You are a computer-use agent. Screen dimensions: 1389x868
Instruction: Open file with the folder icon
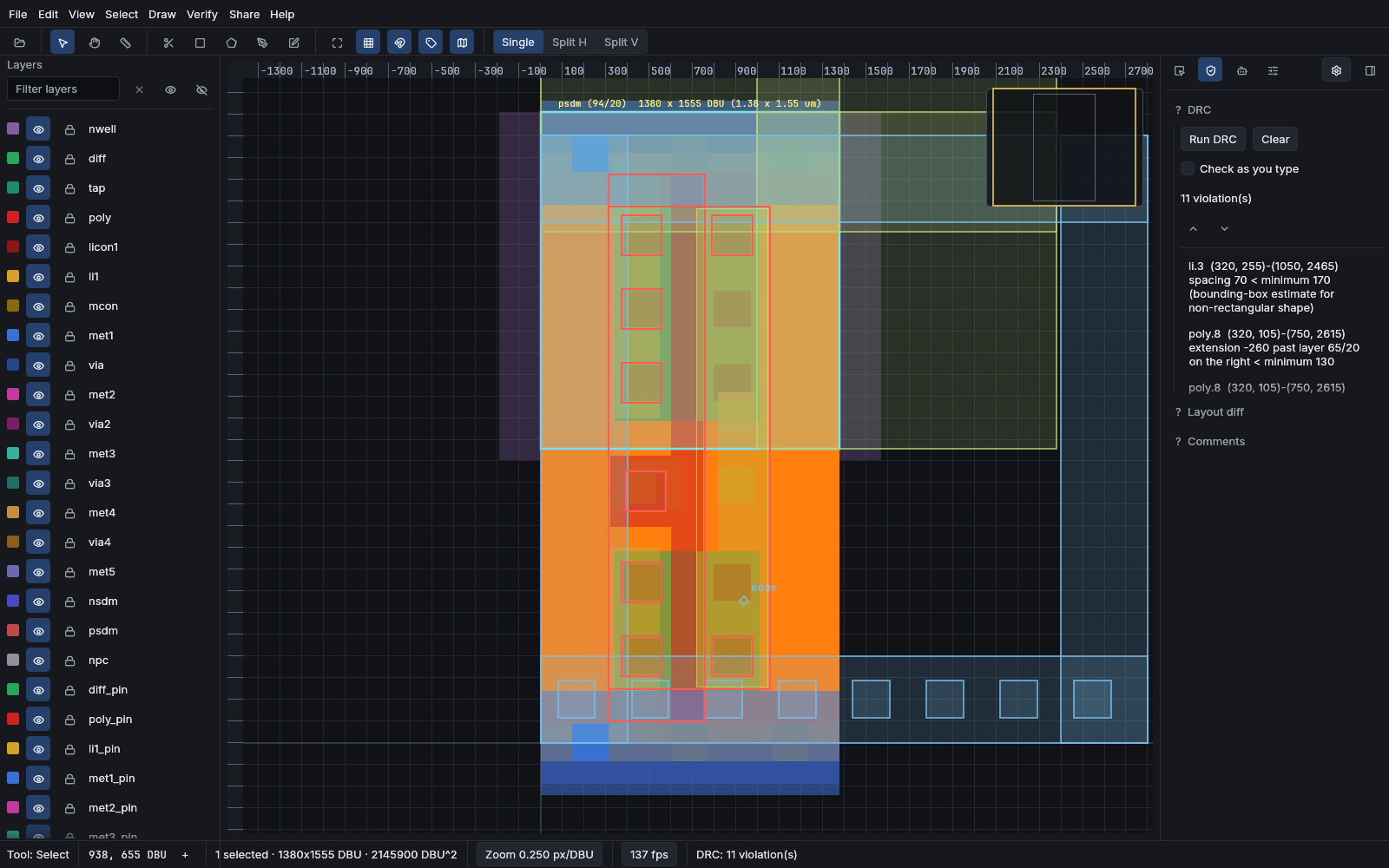point(20,43)
